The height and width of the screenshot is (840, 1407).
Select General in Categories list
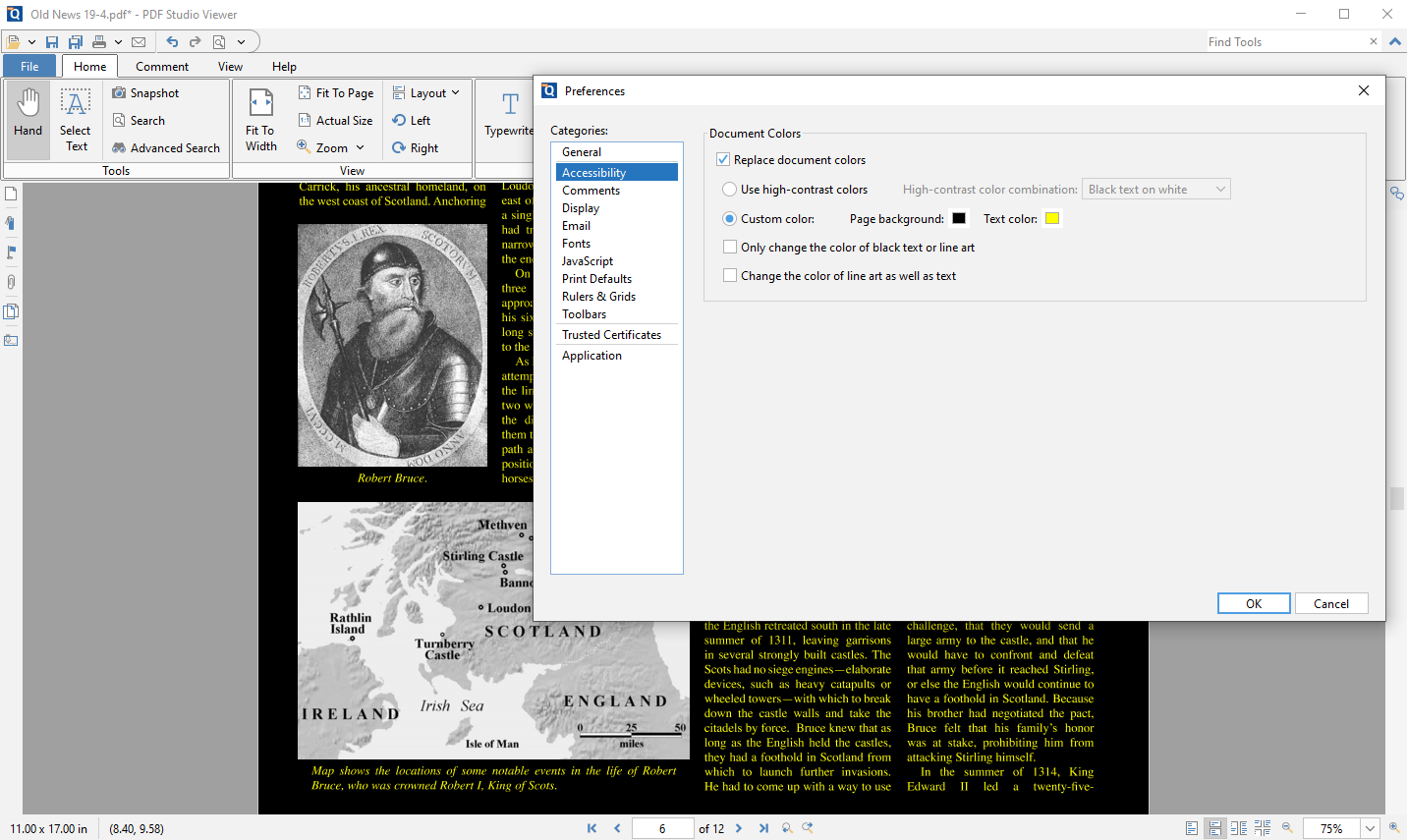point(617,152)
